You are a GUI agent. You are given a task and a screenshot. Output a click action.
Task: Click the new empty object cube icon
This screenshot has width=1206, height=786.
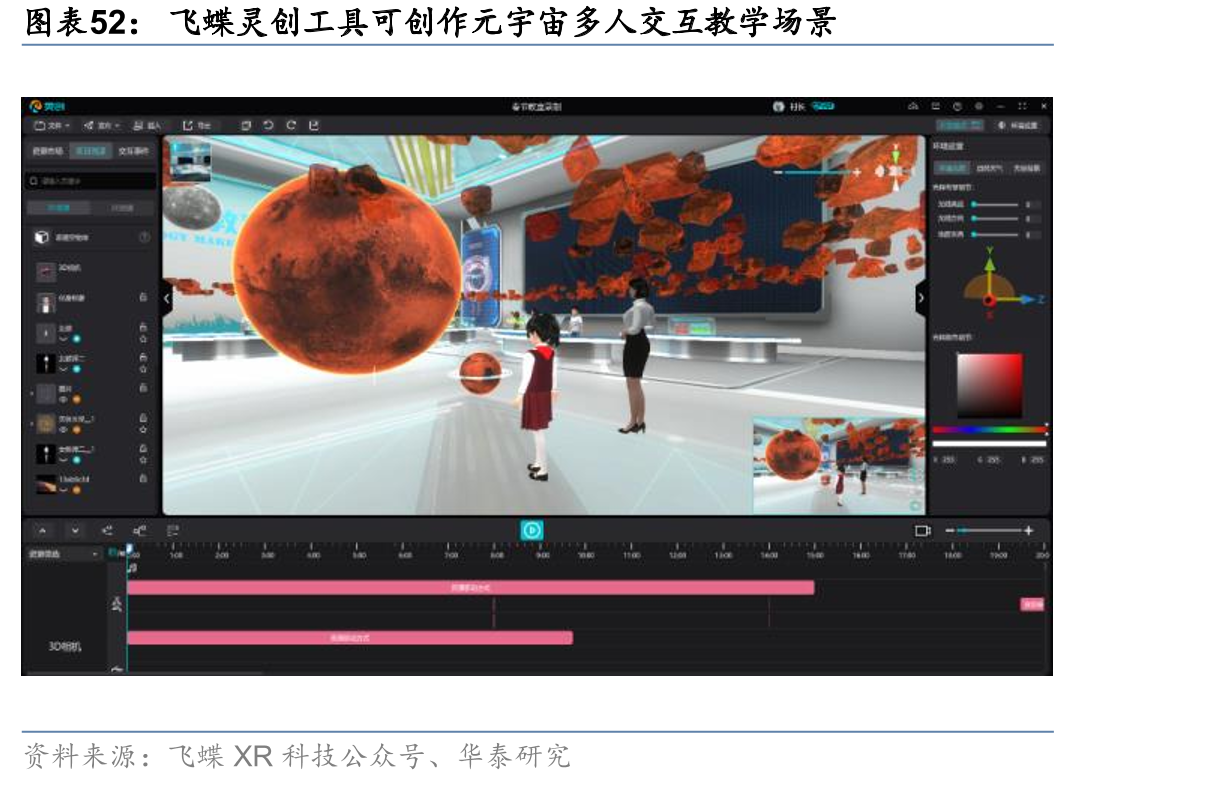41,238
